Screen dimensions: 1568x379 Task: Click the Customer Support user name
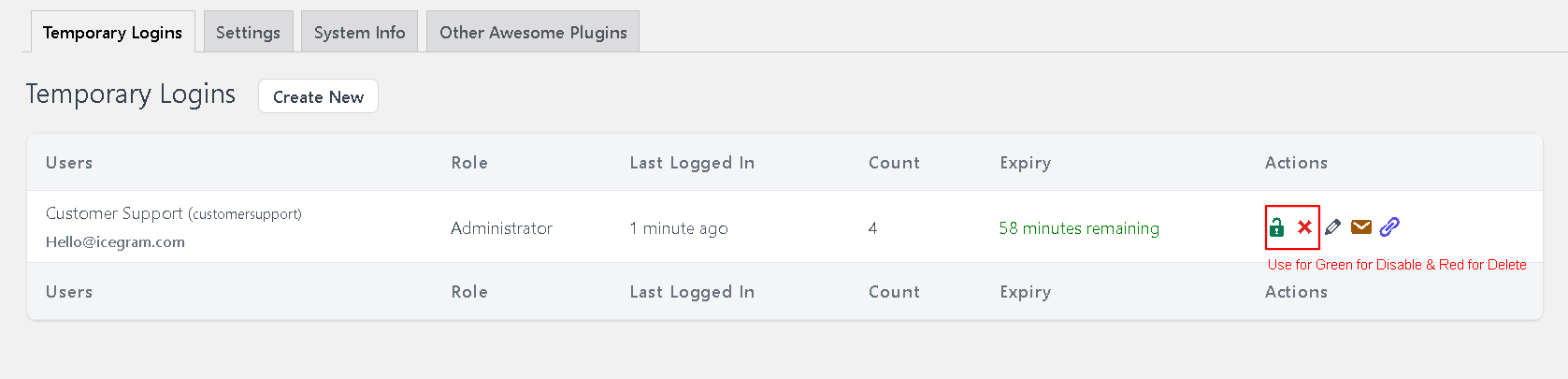[114, 213]
